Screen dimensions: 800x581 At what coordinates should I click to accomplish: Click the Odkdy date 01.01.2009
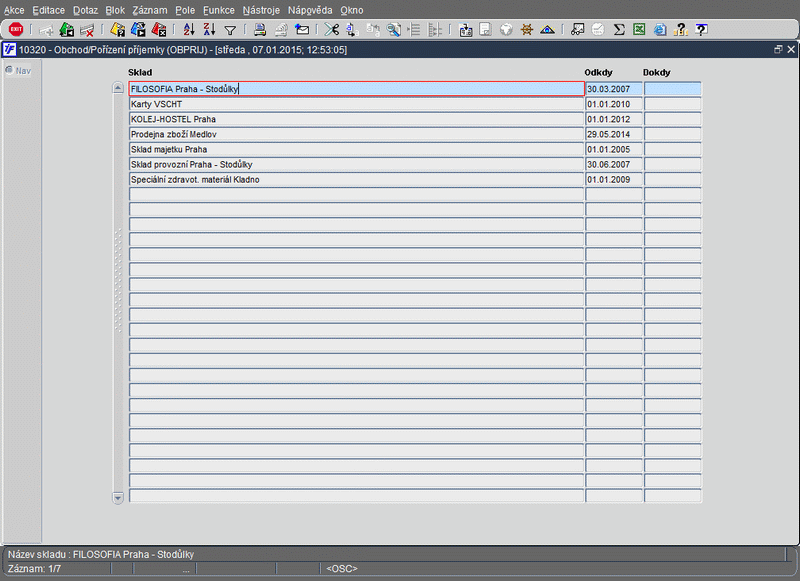coord(614,180)
